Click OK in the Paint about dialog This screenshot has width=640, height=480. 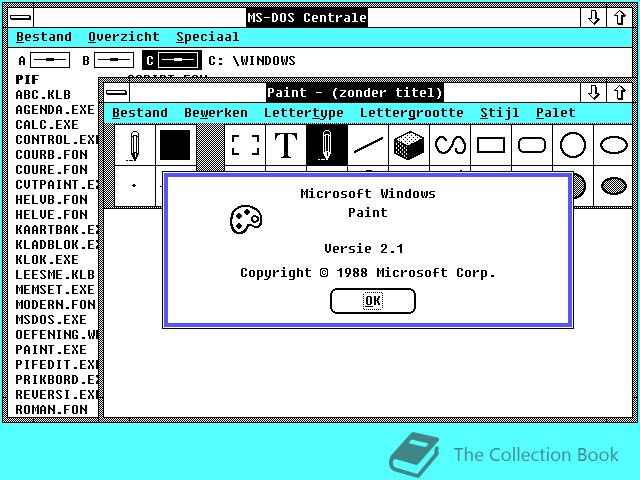[x=373, y=301]
